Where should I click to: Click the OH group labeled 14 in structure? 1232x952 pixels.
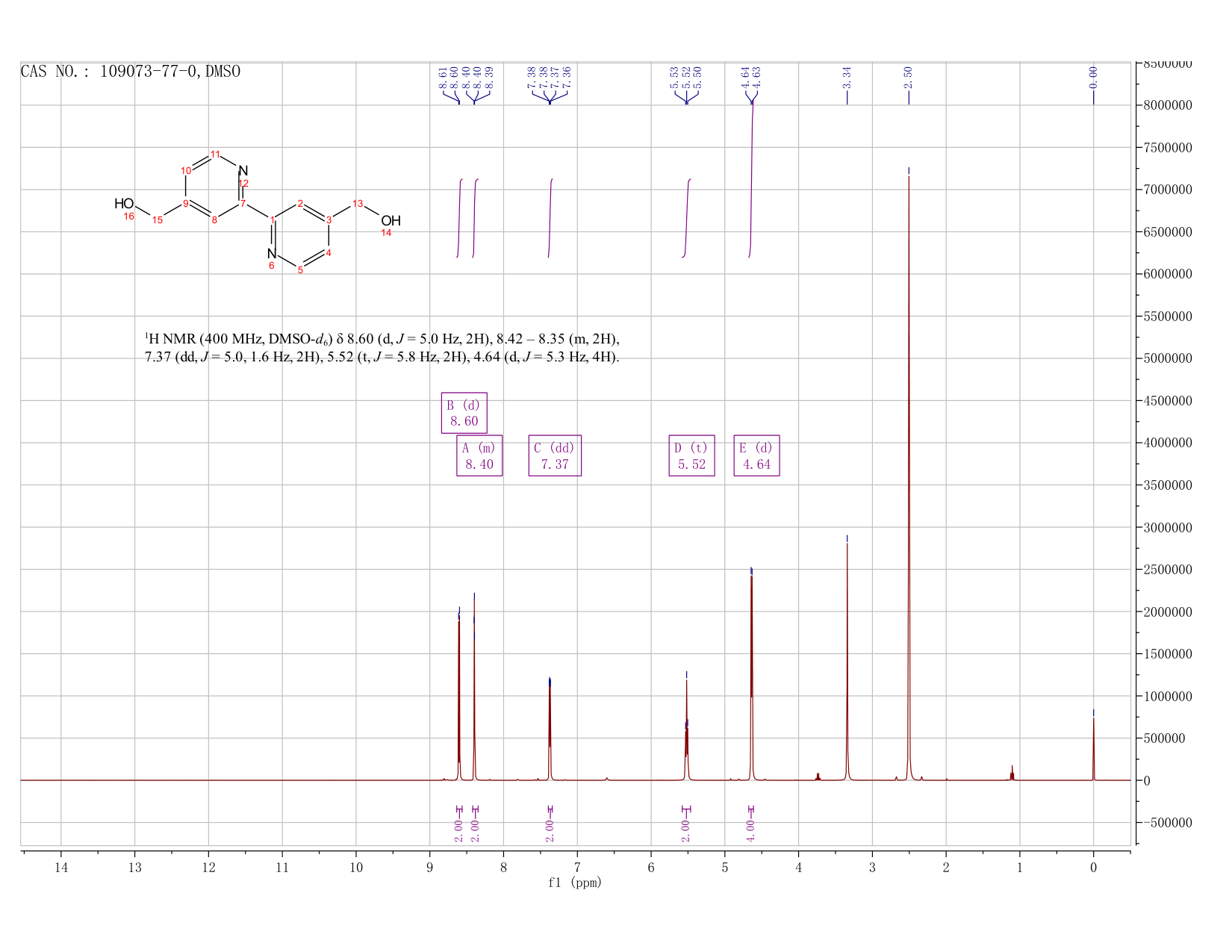pyautogui.click(x=391, y=221)
